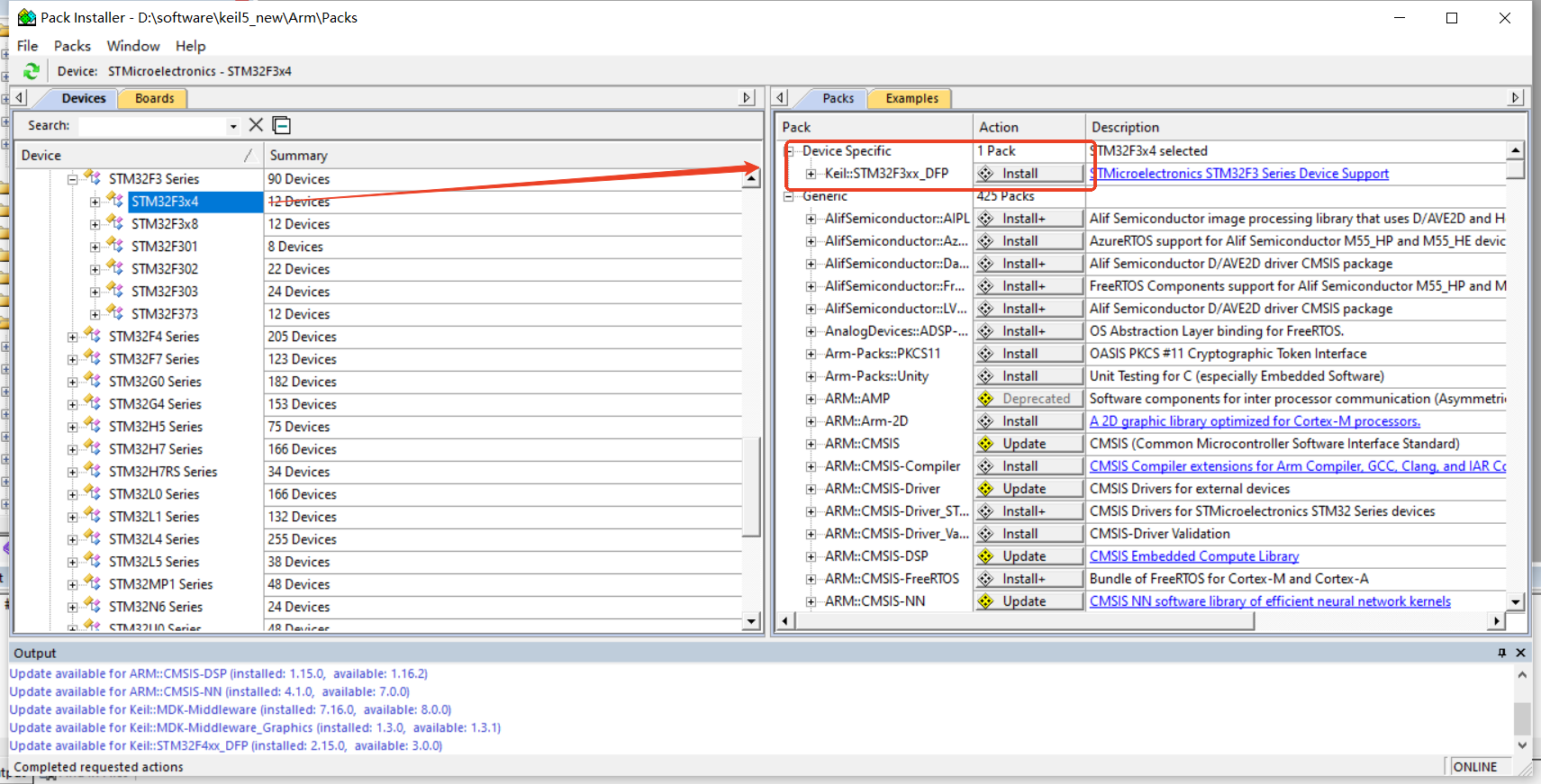Expand the ARM::CMSIS pack node
Screen dimensions: 1541x784
tap(811, 444)
